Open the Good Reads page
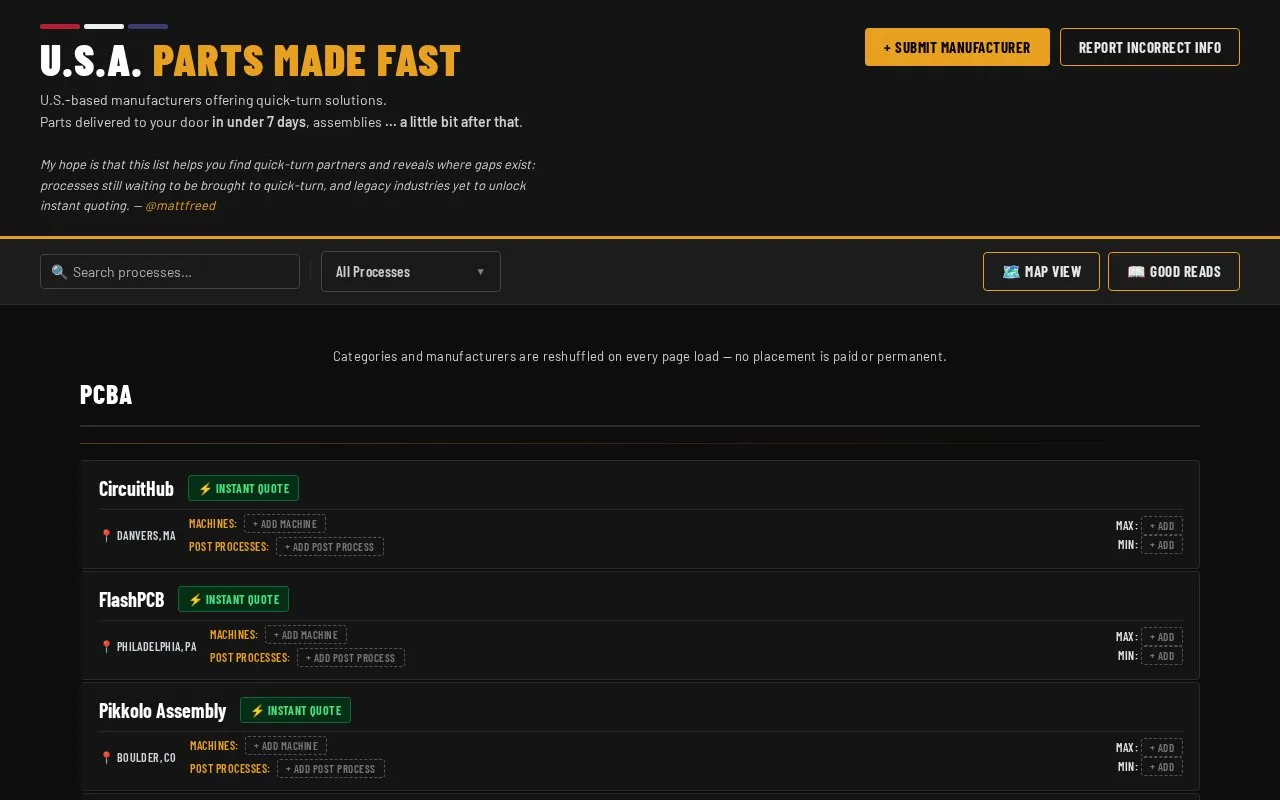The image size is (1280, 800). 1174,272
